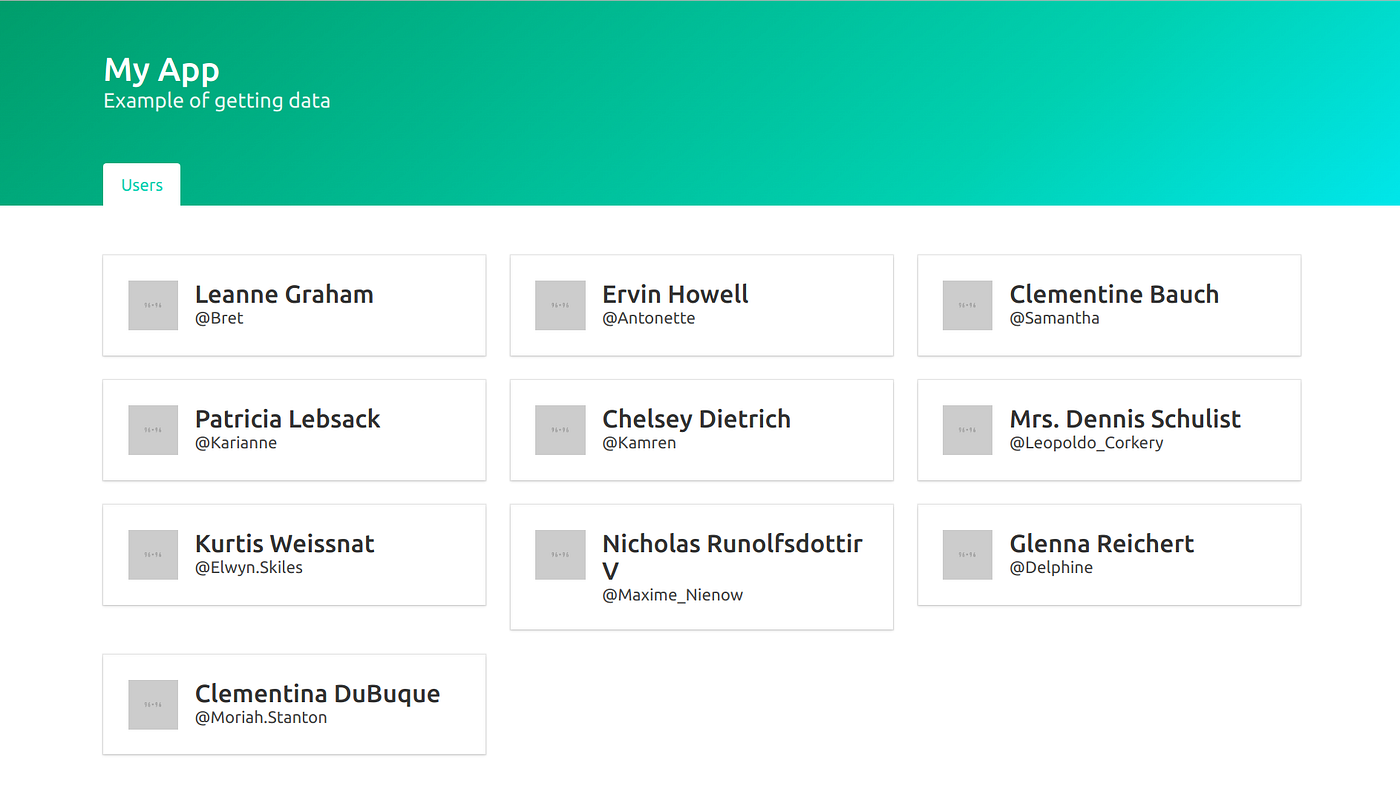
Task: Click the My App header title
Action: 162,70
